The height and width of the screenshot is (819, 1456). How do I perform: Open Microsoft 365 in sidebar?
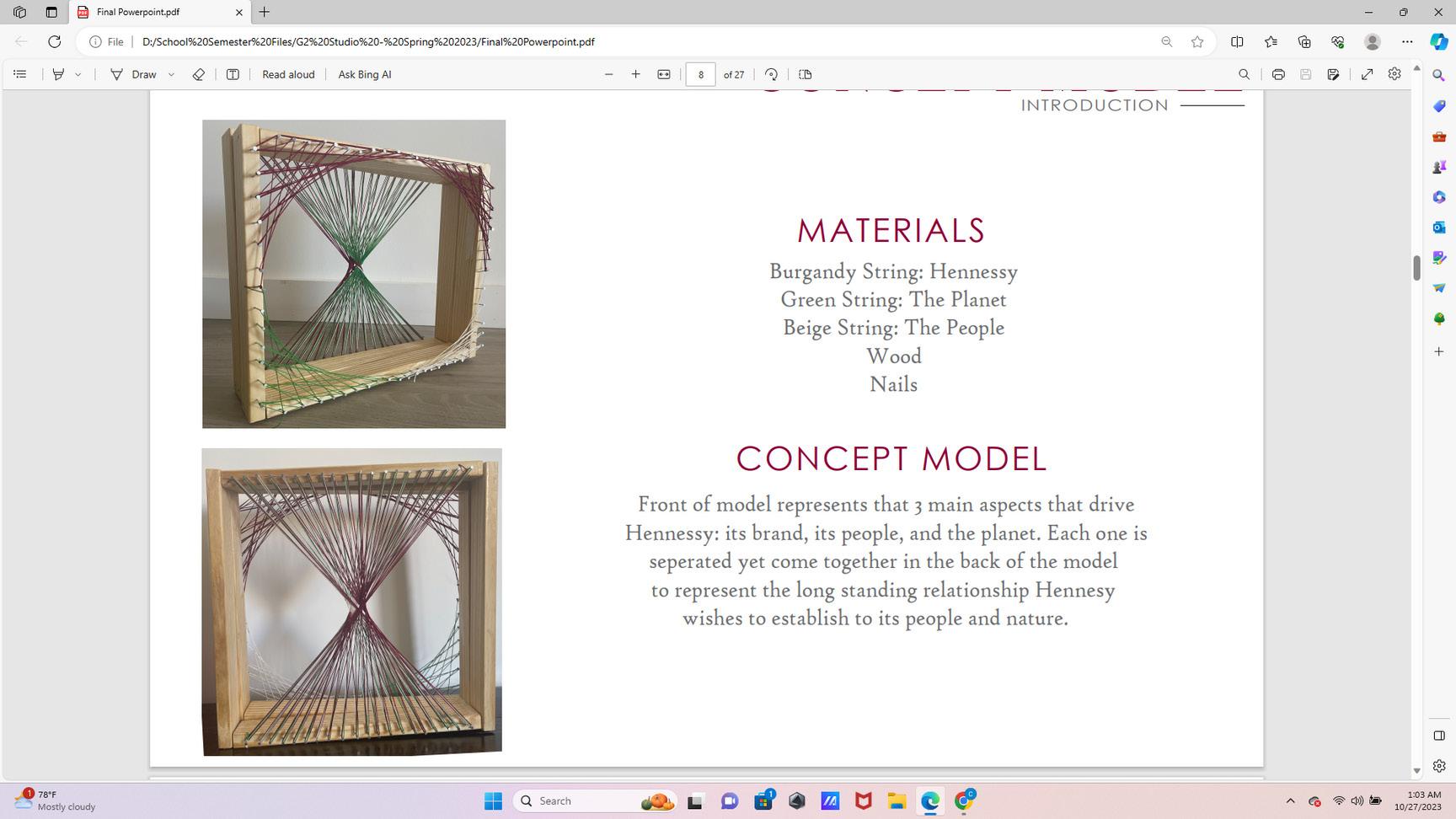[1439, 197]
